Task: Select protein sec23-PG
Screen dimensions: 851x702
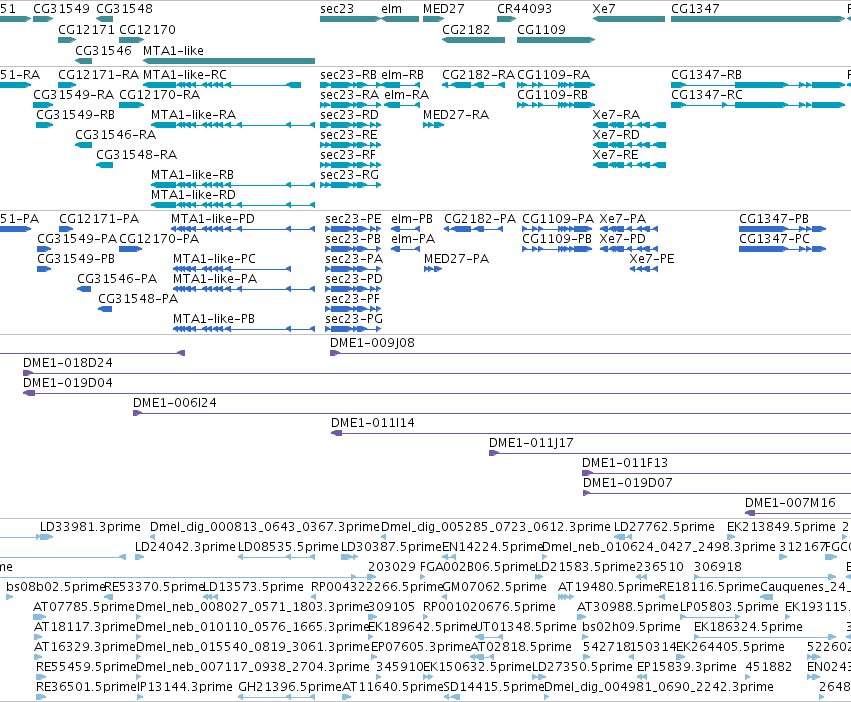Action: [x=353, y=329]
